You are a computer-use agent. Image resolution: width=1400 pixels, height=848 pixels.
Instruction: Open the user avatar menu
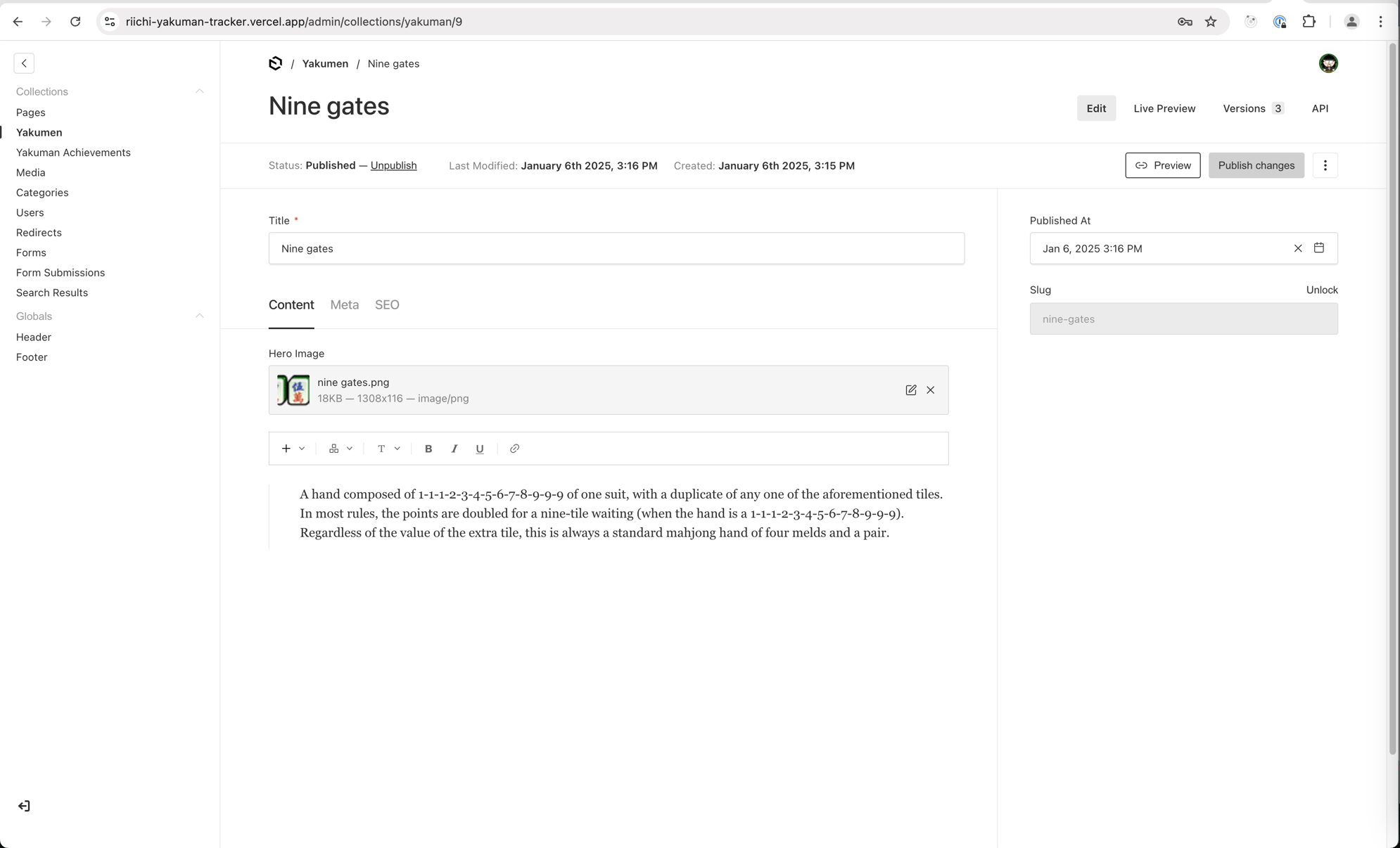(1328, 63)
